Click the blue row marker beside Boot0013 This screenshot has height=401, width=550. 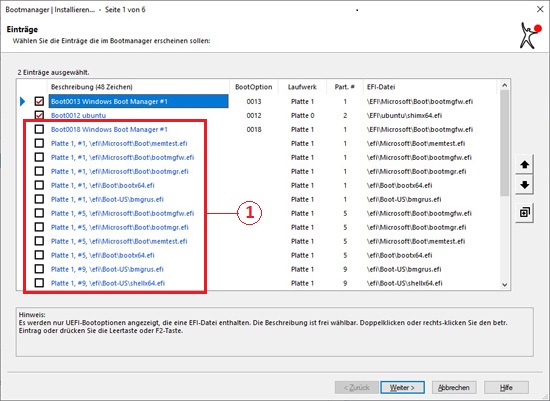(x=23, y=102)
